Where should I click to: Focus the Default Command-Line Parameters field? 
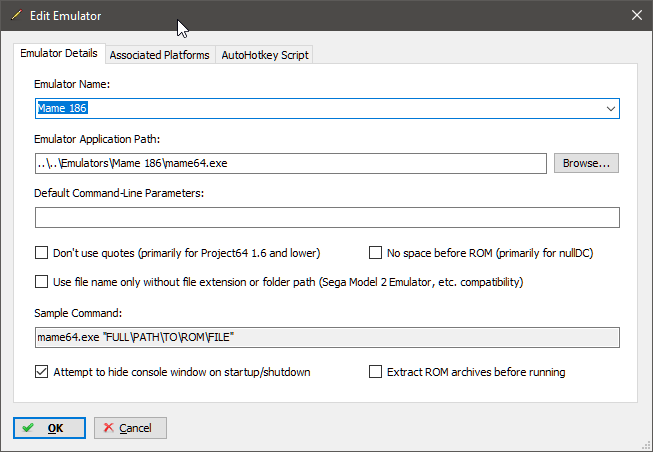click(326, 217)
